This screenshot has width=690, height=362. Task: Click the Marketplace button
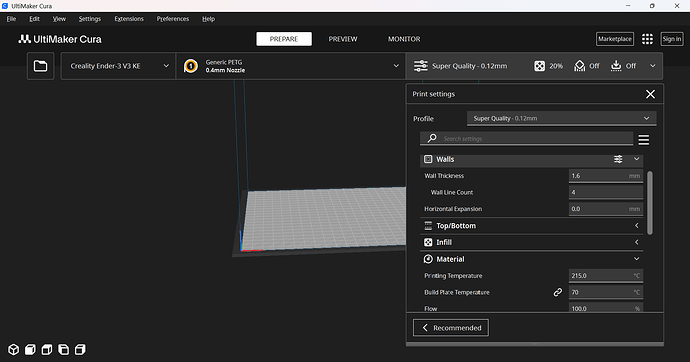tap(615, 39)
